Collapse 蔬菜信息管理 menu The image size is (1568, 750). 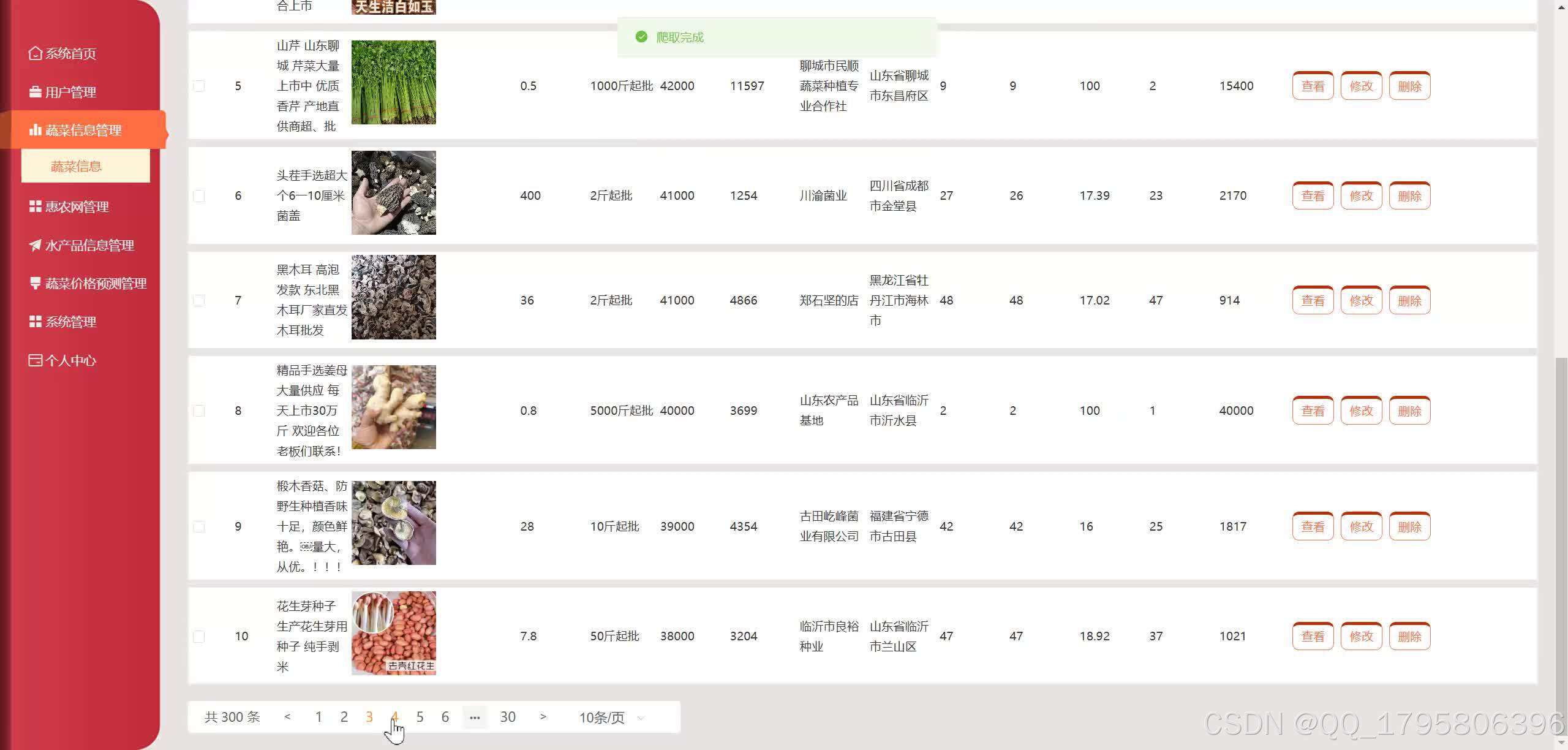click(83, 130)
